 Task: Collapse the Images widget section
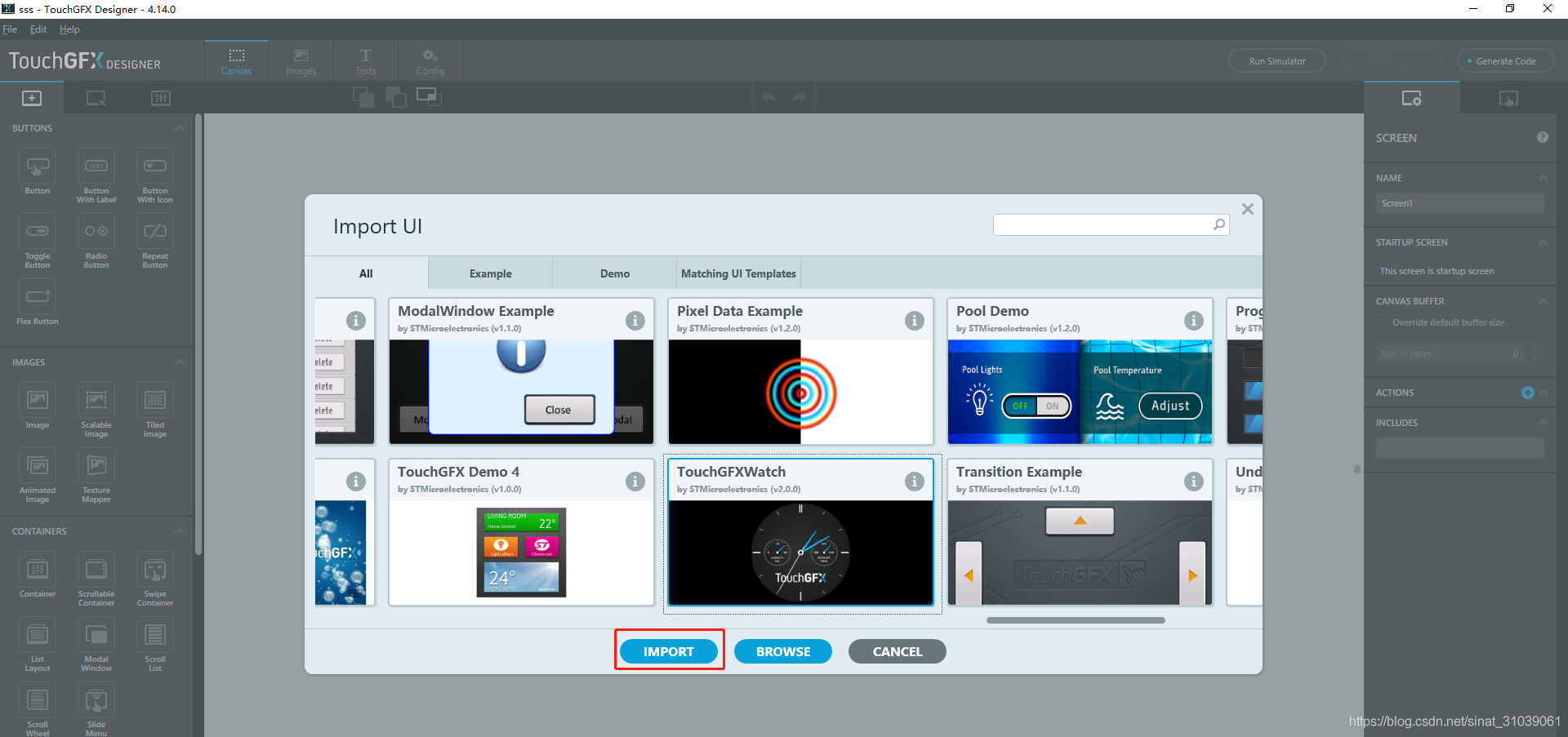(x=180, y=362)
